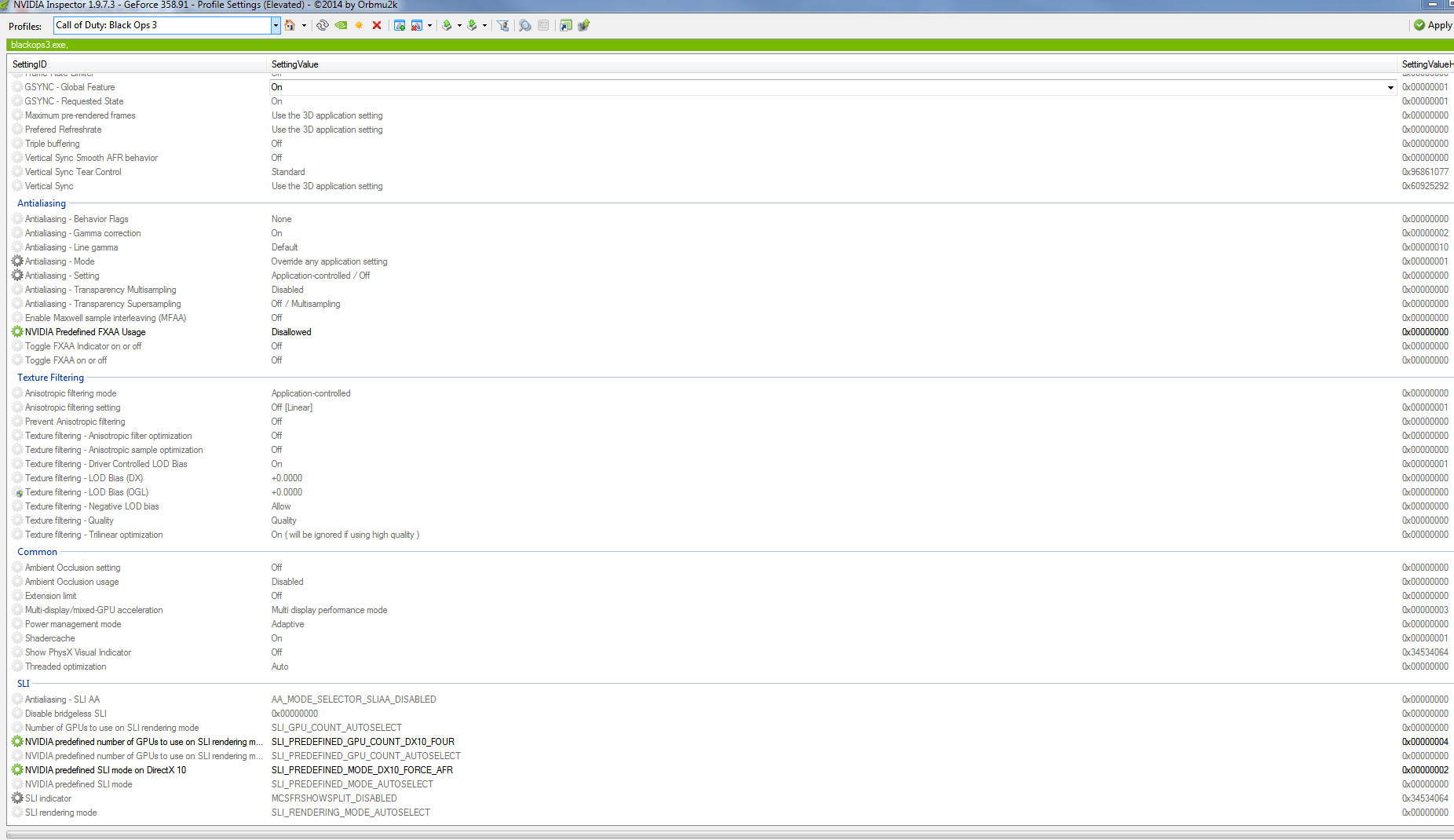Select Ambient Occlusion usage row
1454x840 pixels.
[730, 582]
